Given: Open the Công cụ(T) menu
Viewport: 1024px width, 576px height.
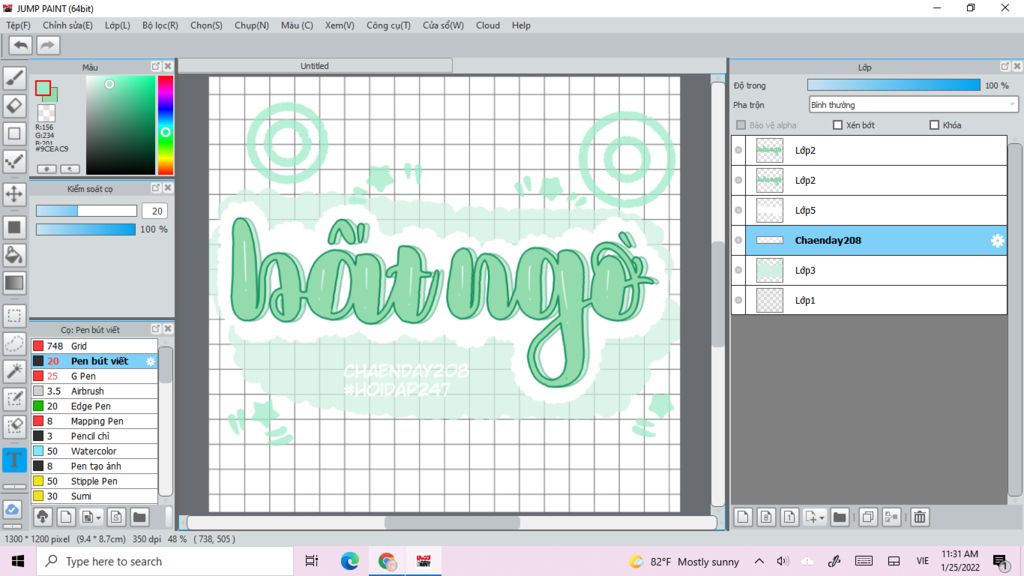Looking at the screenshot, I should point(388,25).
